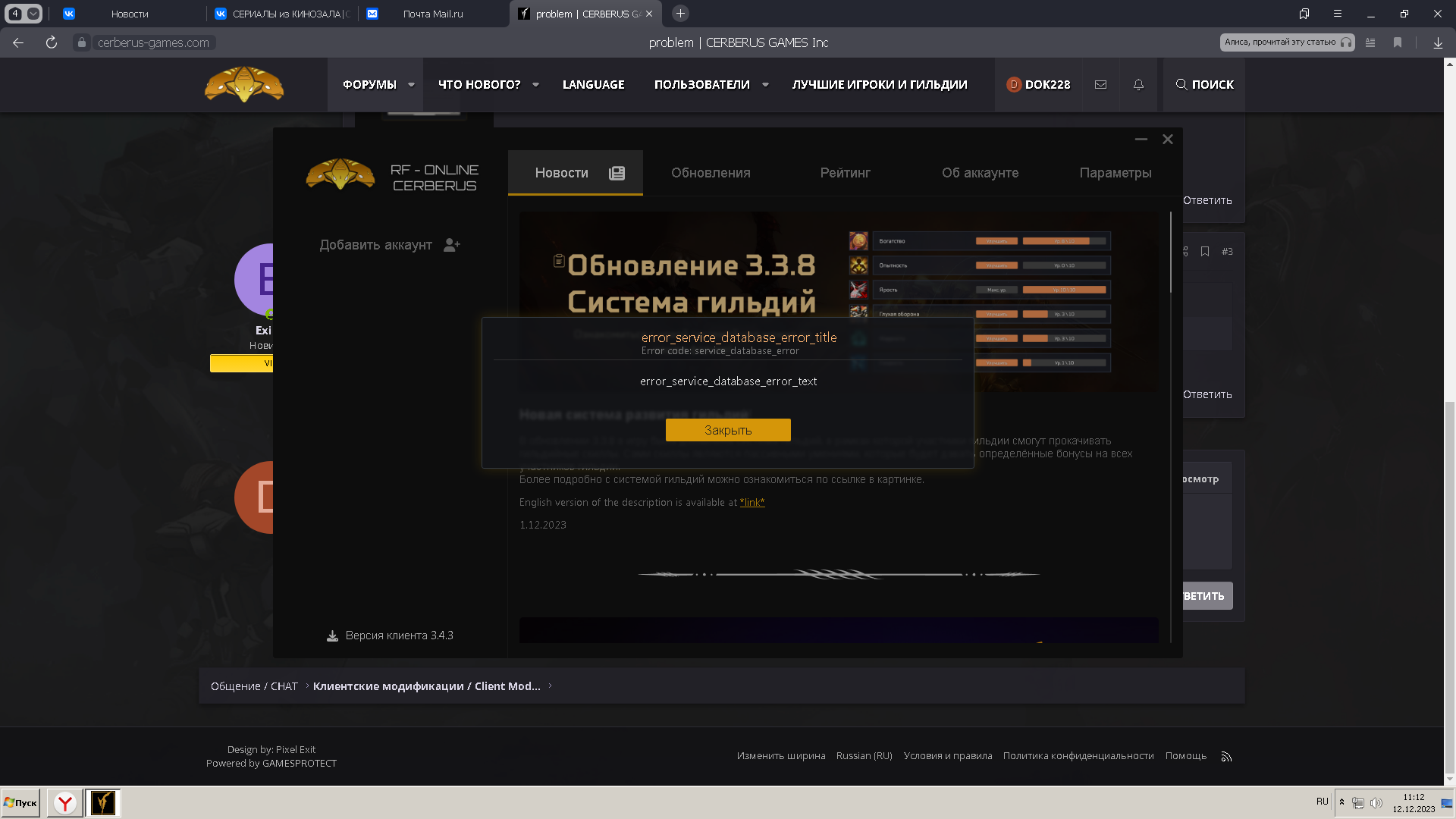Switch to the VK Новости browser tab
1456x819 pixels.
coord(130,14)
